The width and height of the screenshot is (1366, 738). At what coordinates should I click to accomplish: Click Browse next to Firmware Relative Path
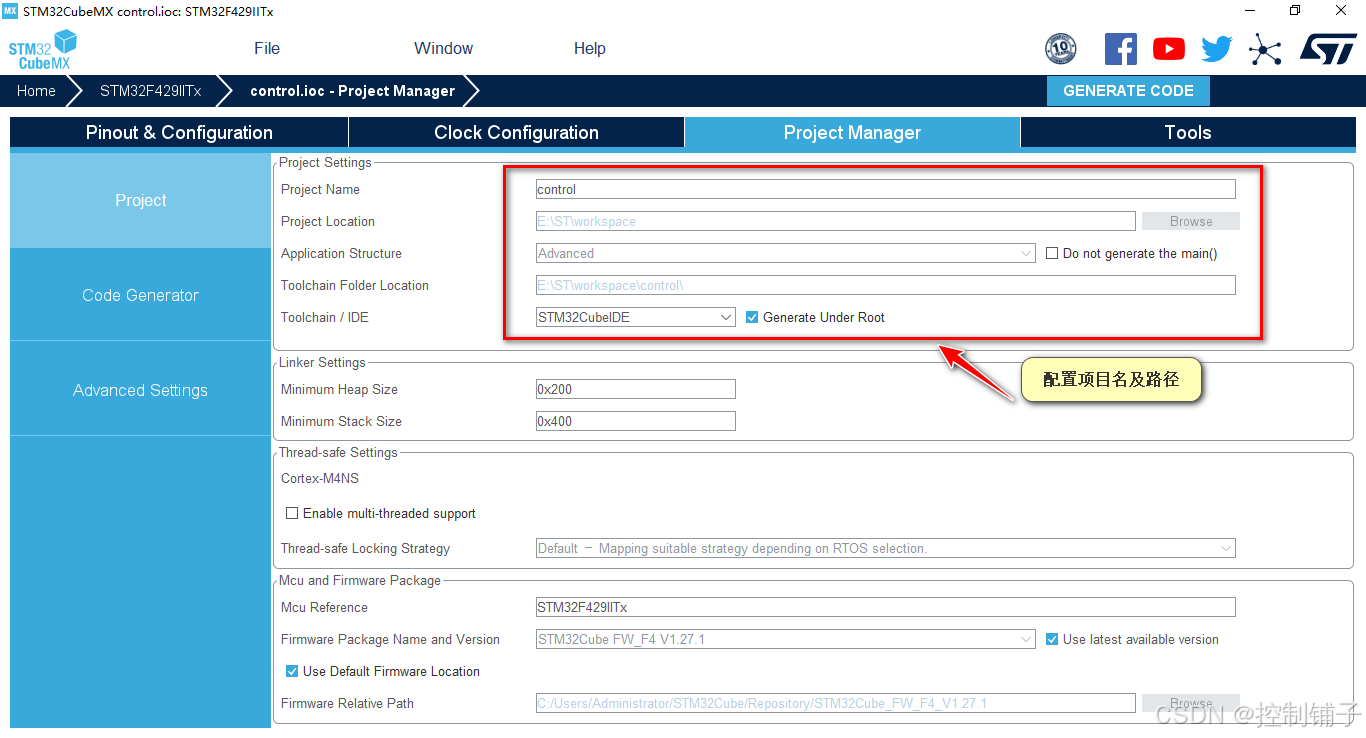tap(1191, 703)
